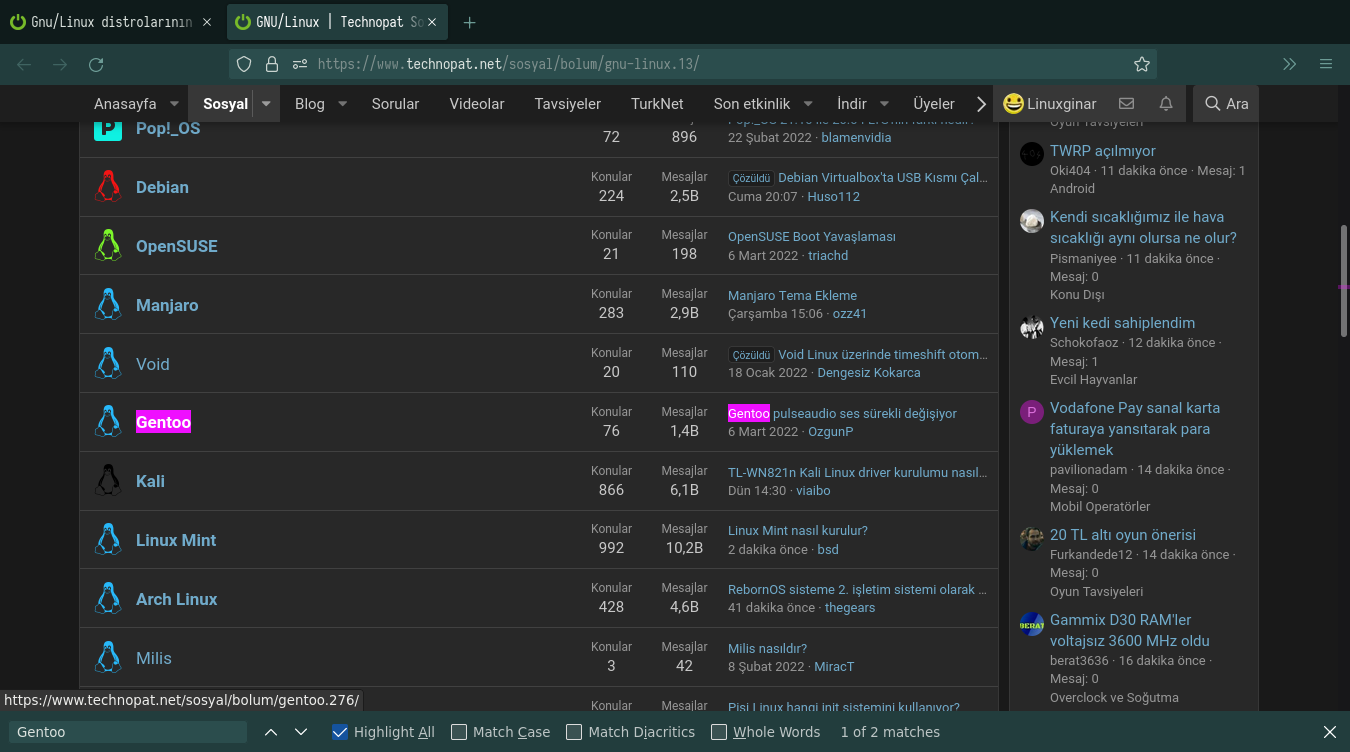The height and width of the screenshot is (752, 1350).
Task: Open the Üyeler menu item
Action: 934,103
